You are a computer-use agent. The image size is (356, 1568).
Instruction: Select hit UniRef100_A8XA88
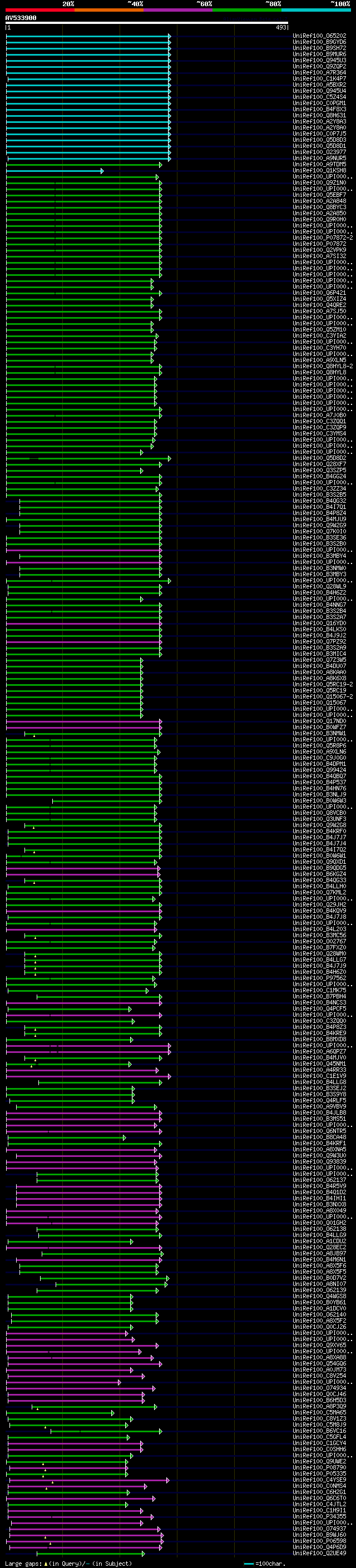tap(319, 1357)
